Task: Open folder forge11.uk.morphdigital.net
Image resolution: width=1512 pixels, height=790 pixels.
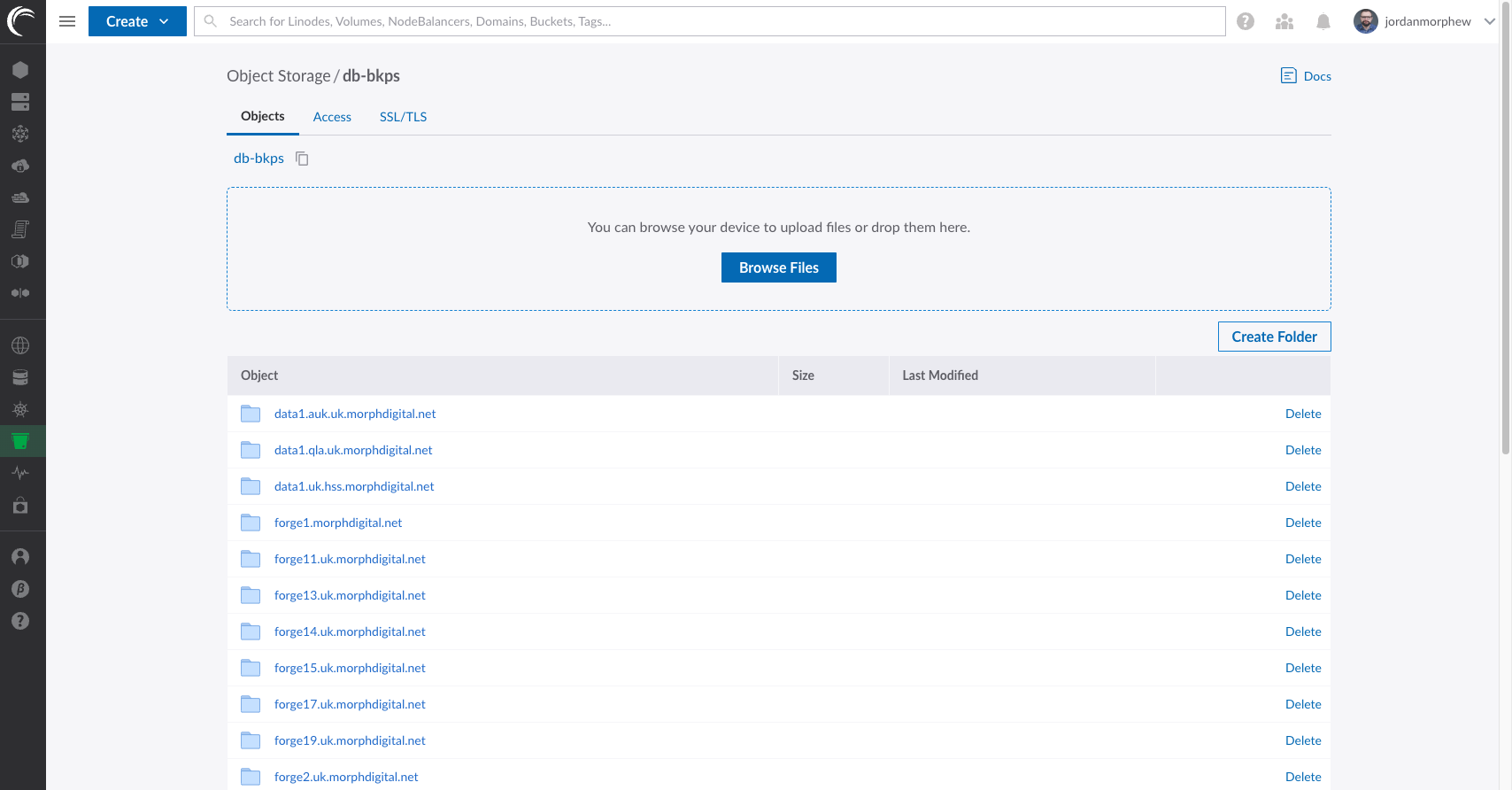Action: pos(350,559)
